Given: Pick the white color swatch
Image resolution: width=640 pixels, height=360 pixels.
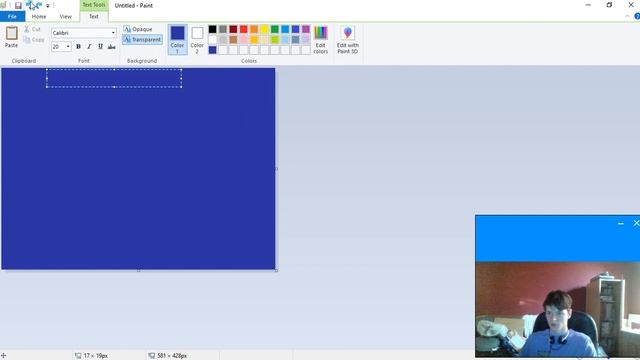Looking at the screenshot, I should tap(212, 40).
